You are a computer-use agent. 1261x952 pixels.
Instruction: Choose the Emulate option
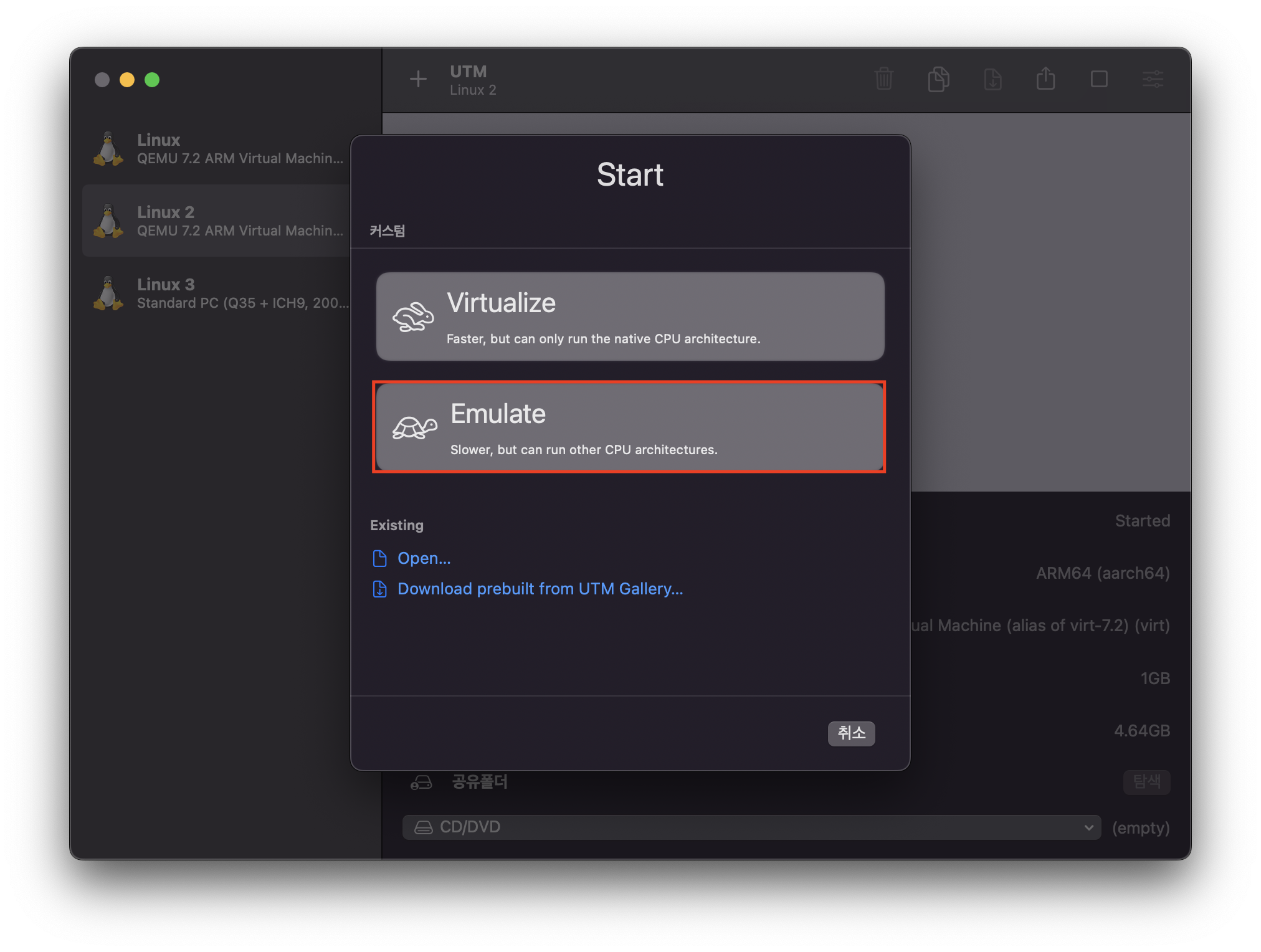point(629,427)
